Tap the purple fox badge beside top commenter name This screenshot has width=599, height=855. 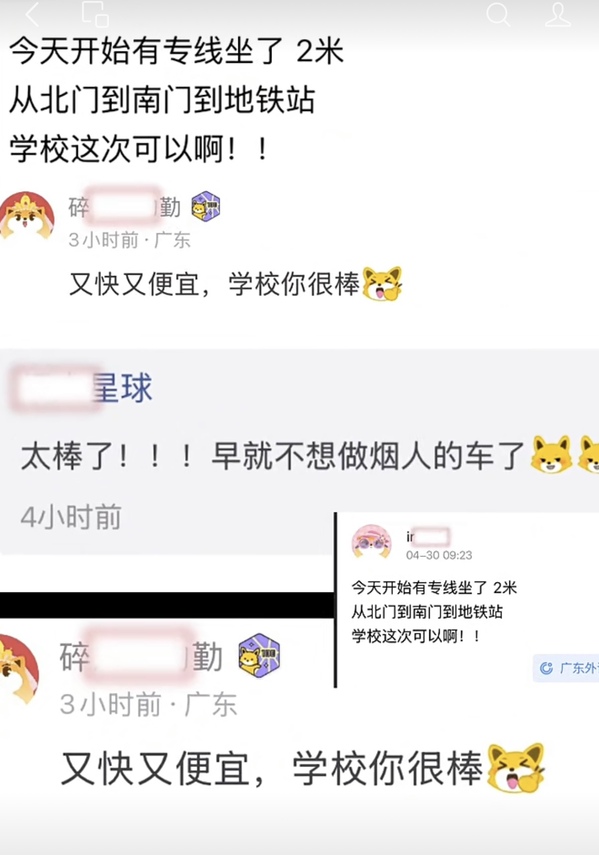pyautogui.click(x=205, y=206)
